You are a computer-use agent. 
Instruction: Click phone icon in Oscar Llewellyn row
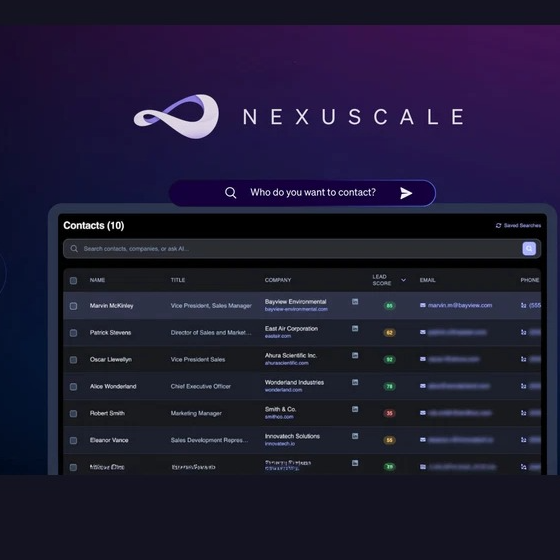523,359
